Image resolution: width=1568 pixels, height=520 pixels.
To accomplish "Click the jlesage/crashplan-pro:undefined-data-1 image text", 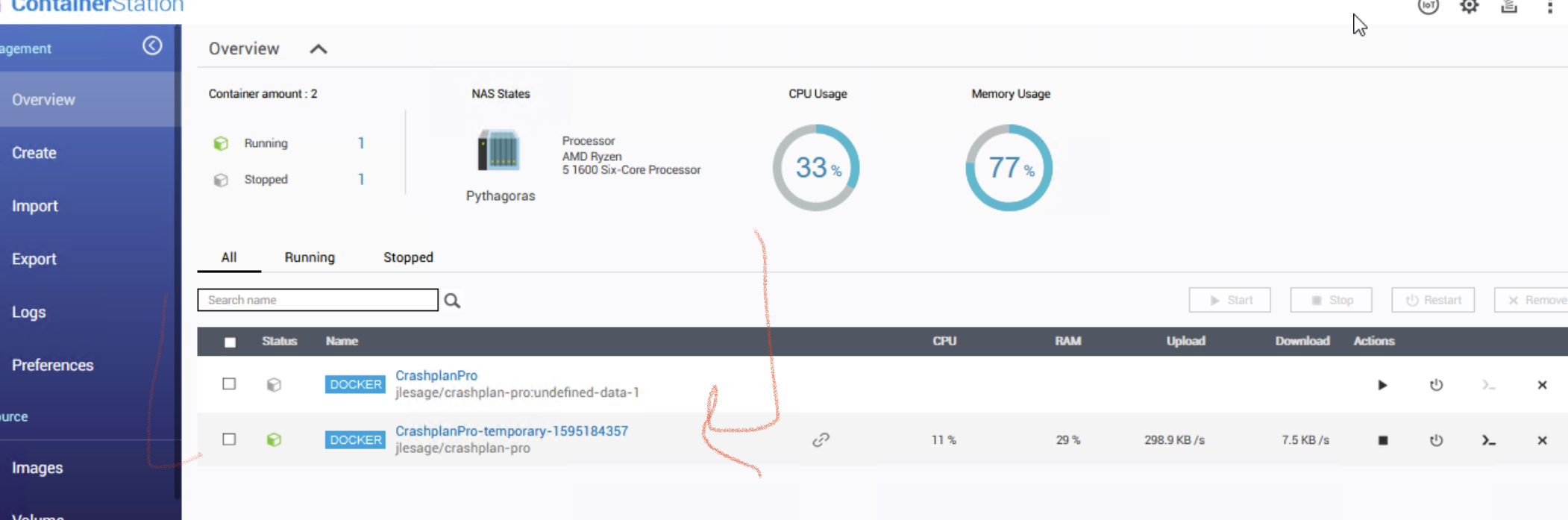I will click(517, 392).
